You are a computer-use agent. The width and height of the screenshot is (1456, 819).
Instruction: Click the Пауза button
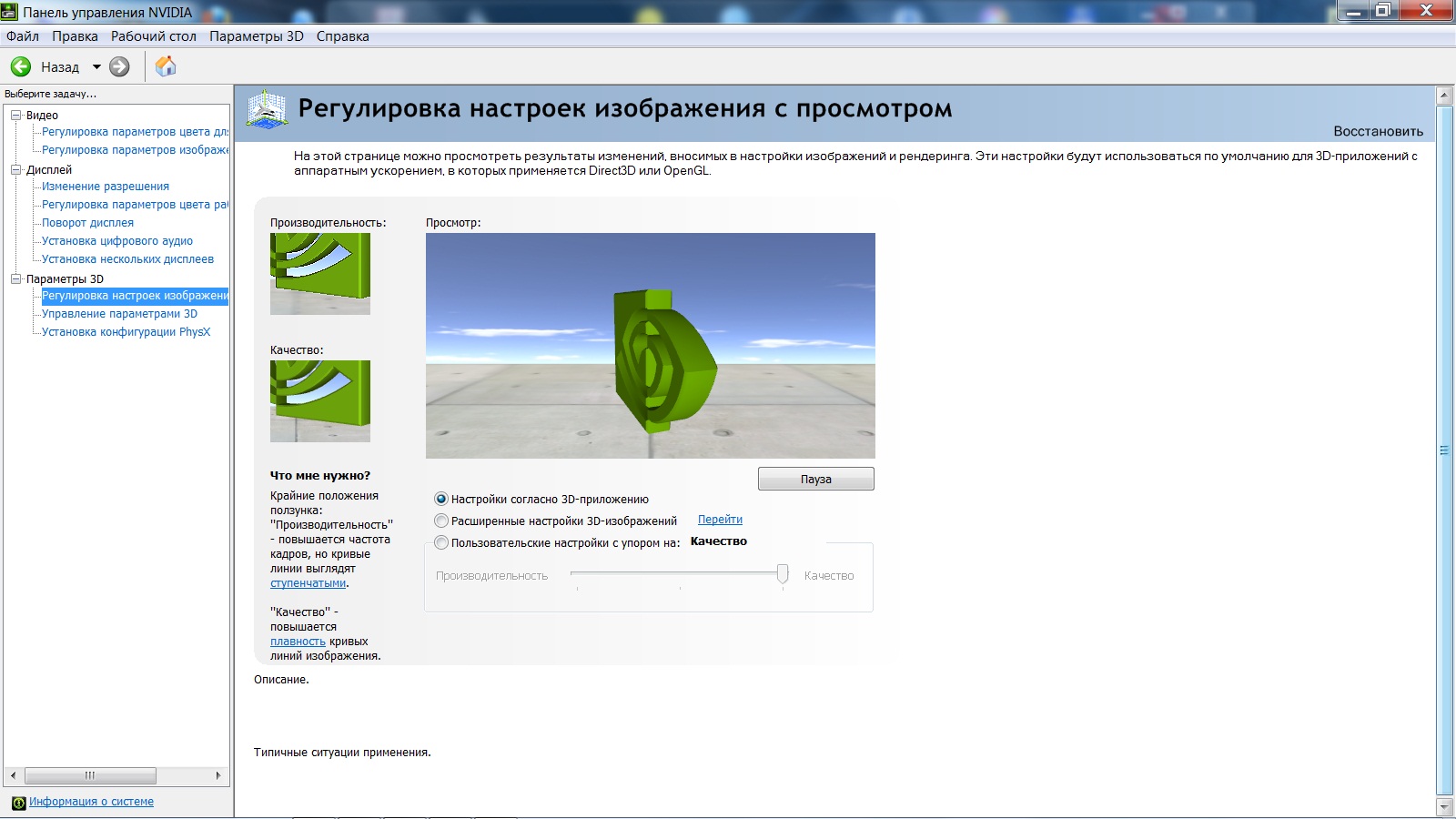tap(816, 479)
